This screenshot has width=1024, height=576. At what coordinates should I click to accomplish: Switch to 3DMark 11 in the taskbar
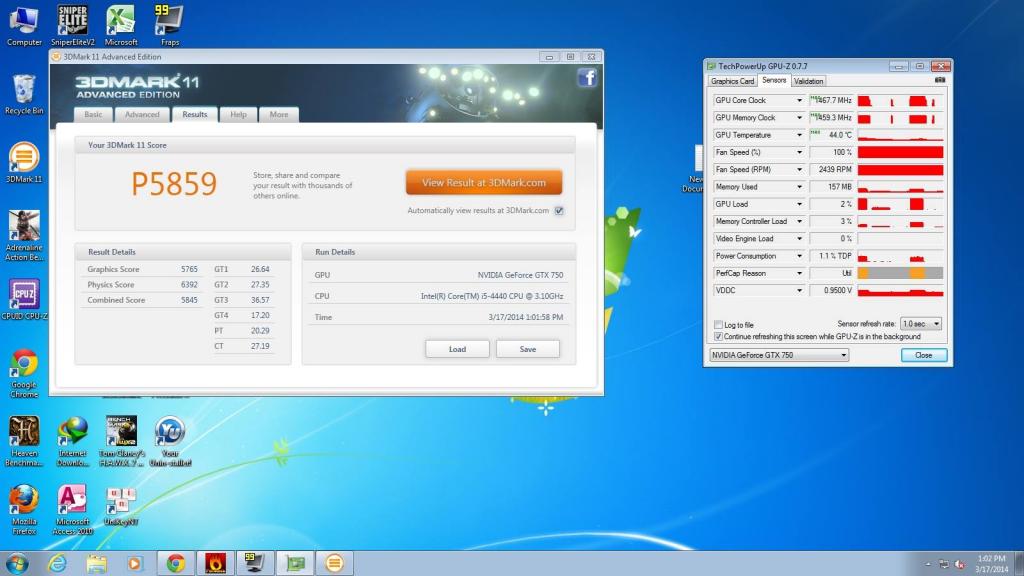(x=334, y=563)
